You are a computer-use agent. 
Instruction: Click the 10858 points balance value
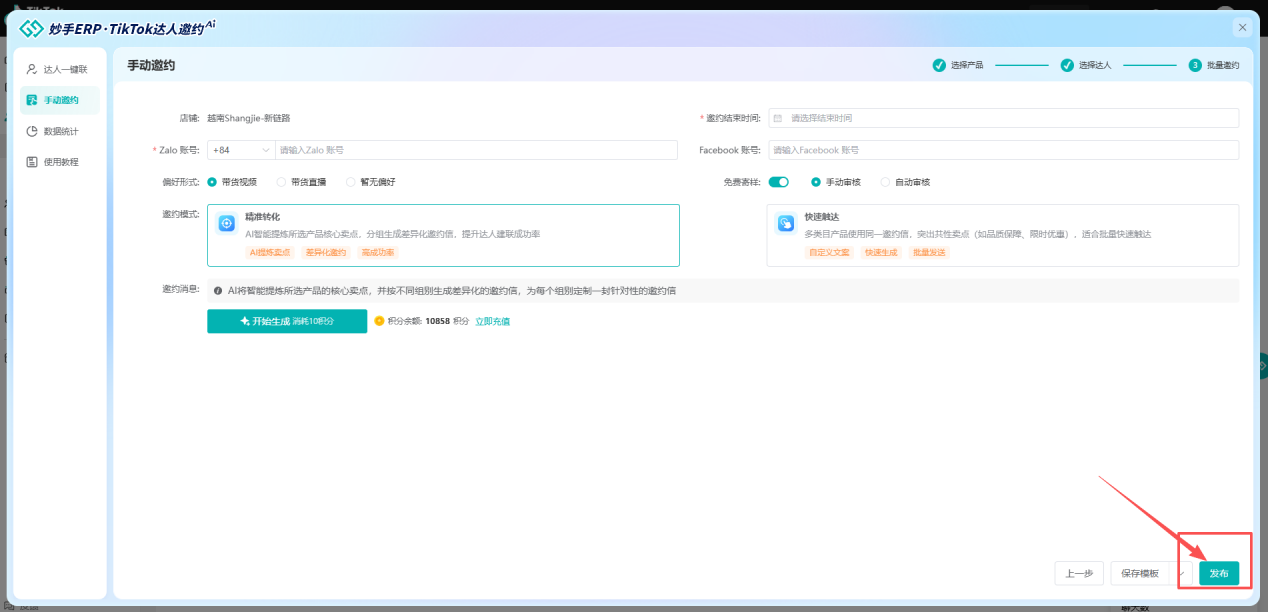click(x=438, y=321)
